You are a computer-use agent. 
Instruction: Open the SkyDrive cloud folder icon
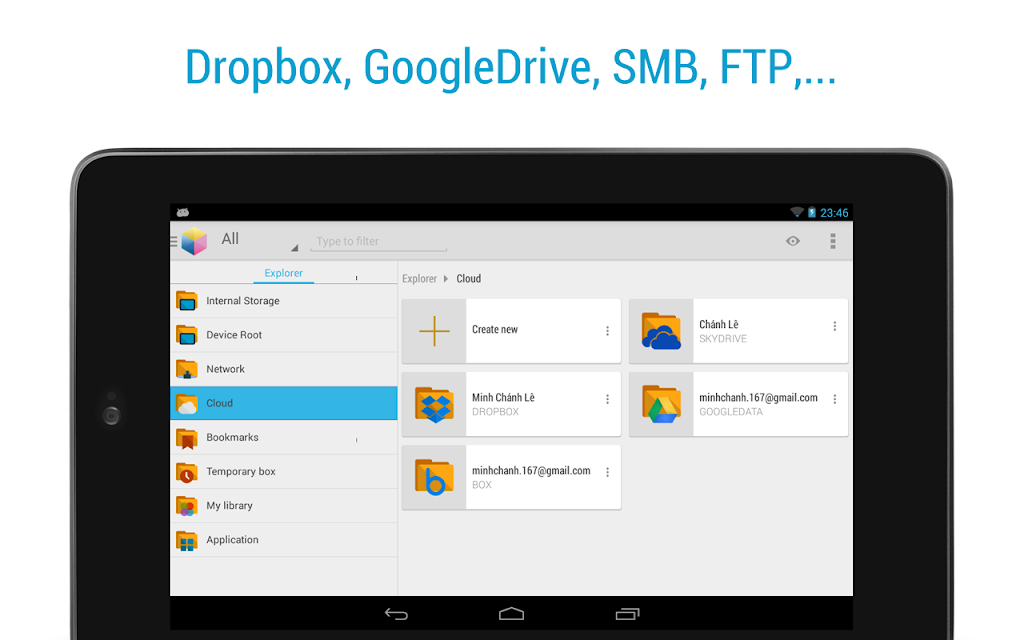point(661,331)
